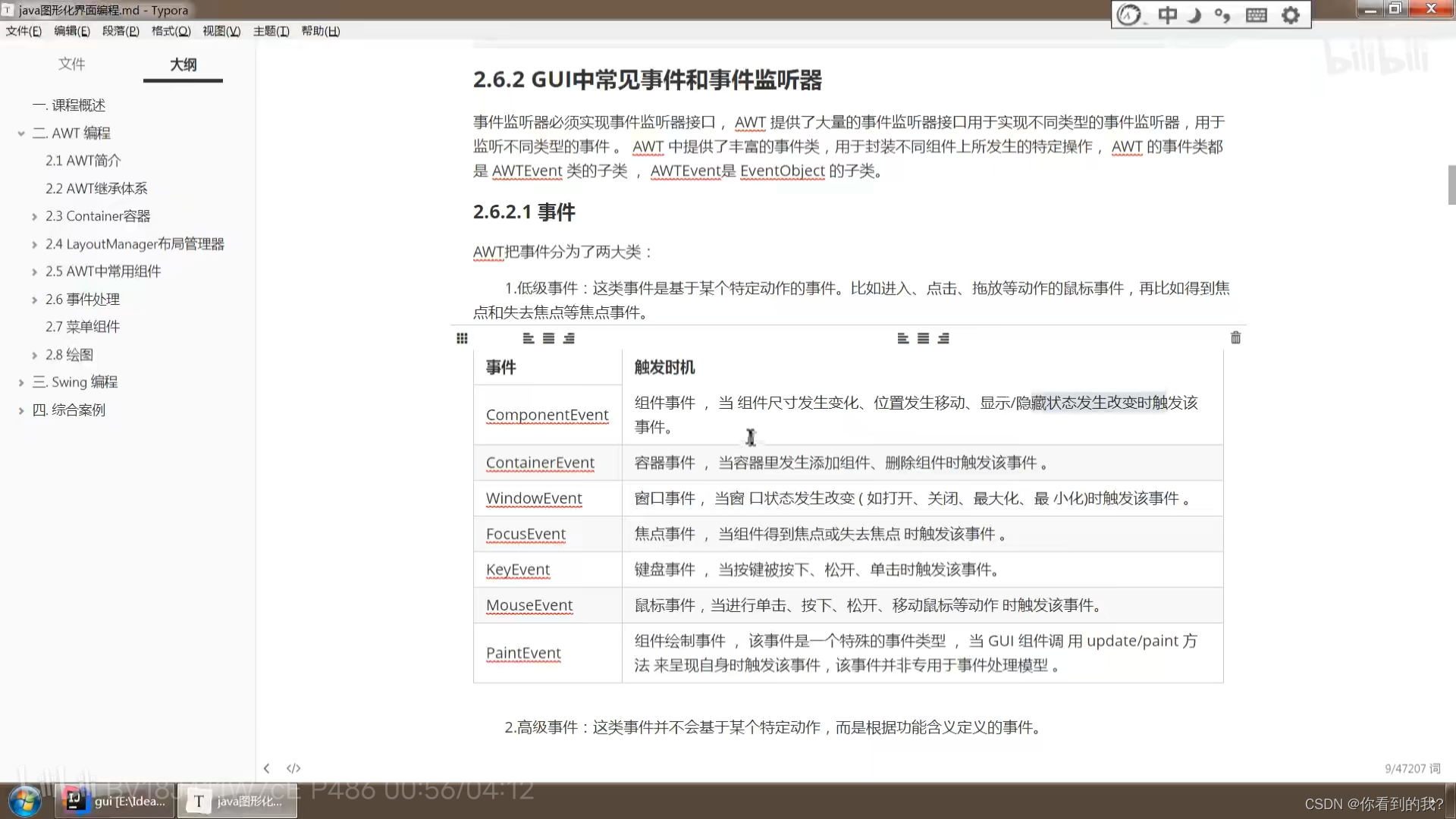Collapse the 二. AWT 编程 section
This screenshot has height=819, width=1456.
[x=20, y=133]
